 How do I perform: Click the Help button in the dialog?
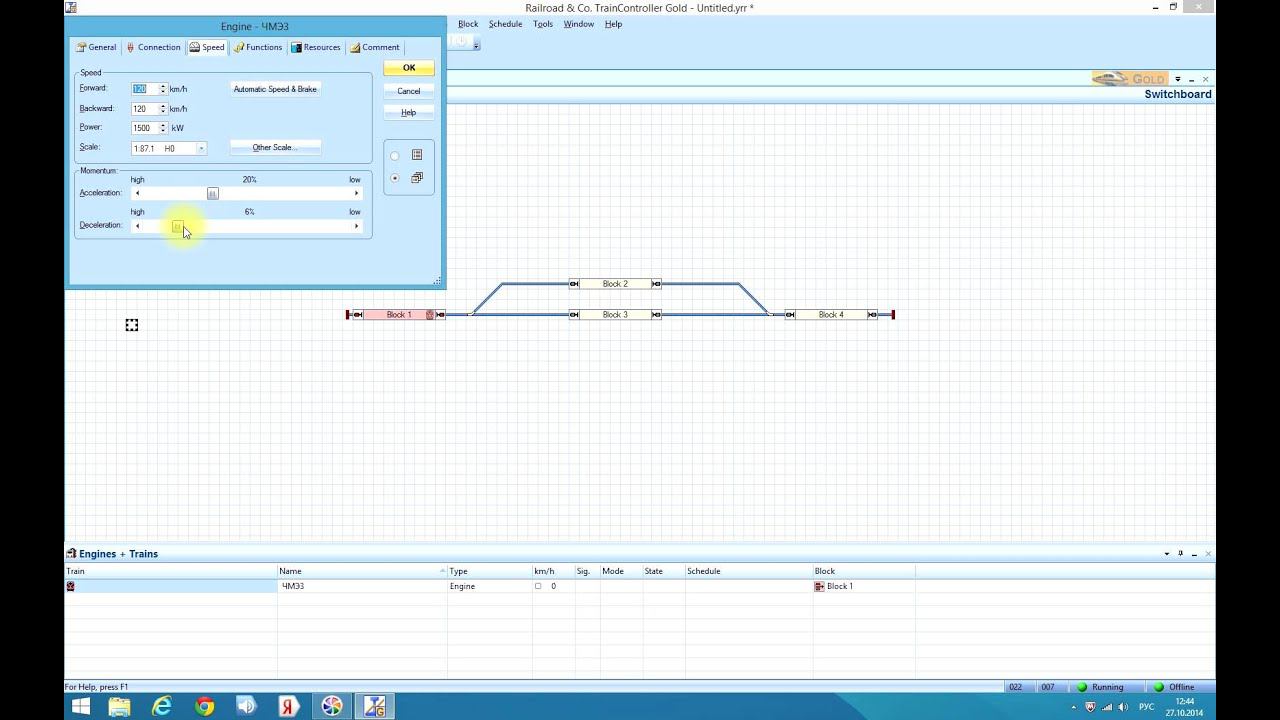pyautogui.click(x=409, y=113)
